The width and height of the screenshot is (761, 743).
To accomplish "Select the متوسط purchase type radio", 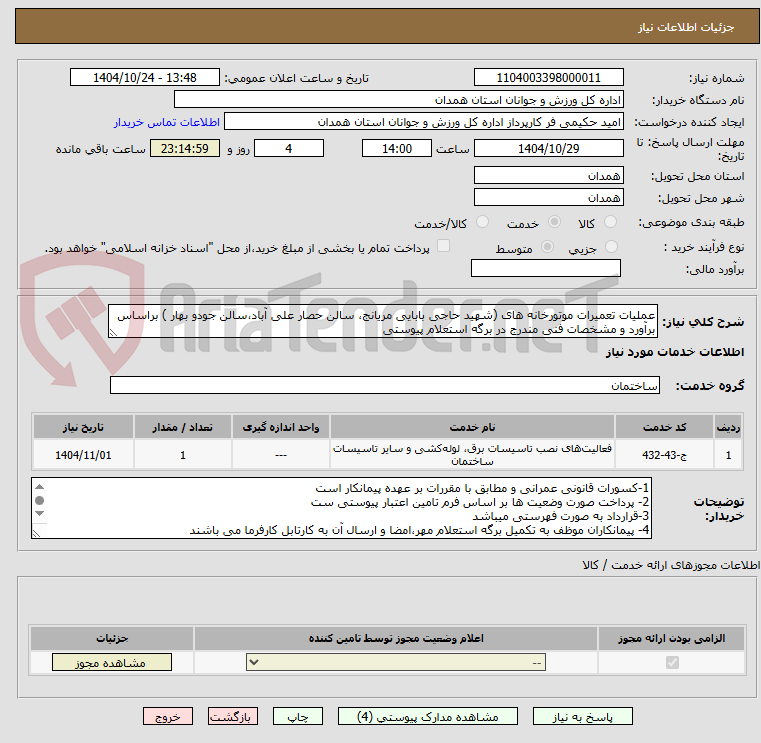I will click(x=547, y=247).
